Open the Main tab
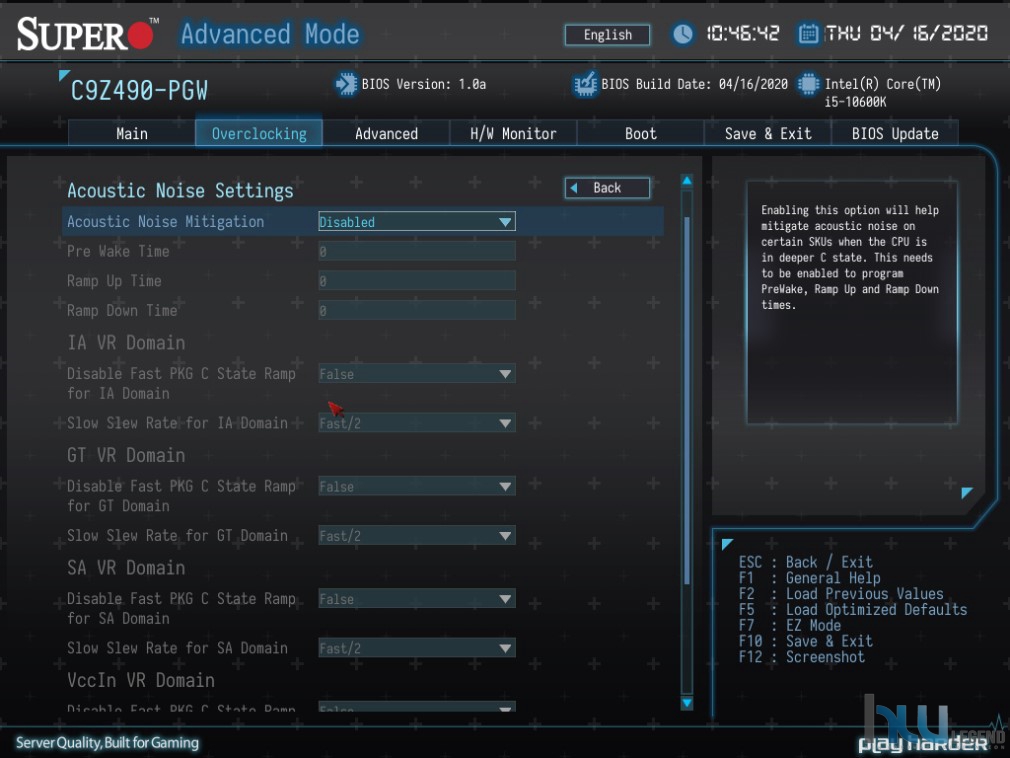This screenshot has height=758, width=1010. click(131, 133)
